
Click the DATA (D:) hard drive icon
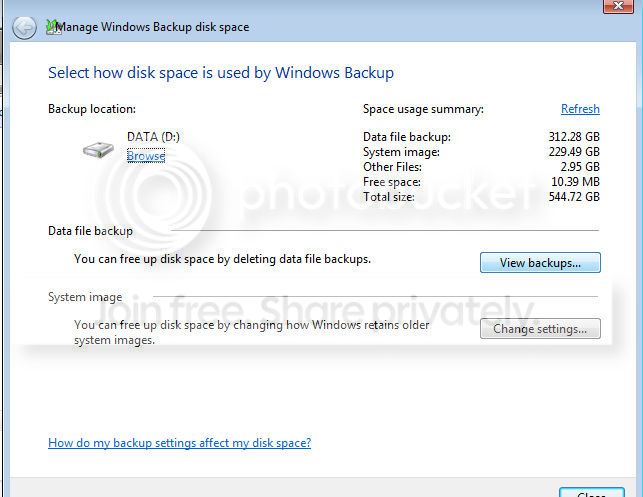pos(98,150)
